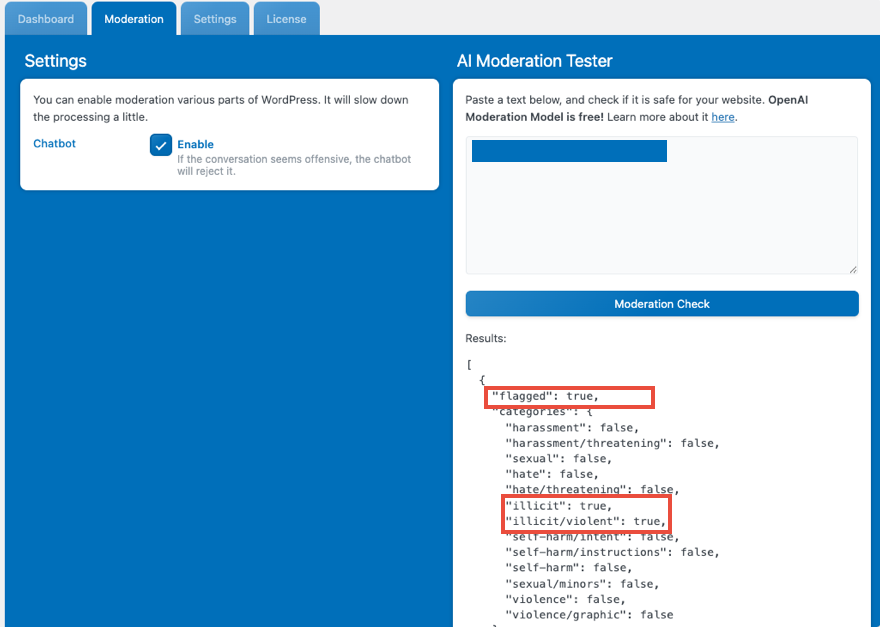Click the Chatbot setting label
880x627 pixels.
54,143
